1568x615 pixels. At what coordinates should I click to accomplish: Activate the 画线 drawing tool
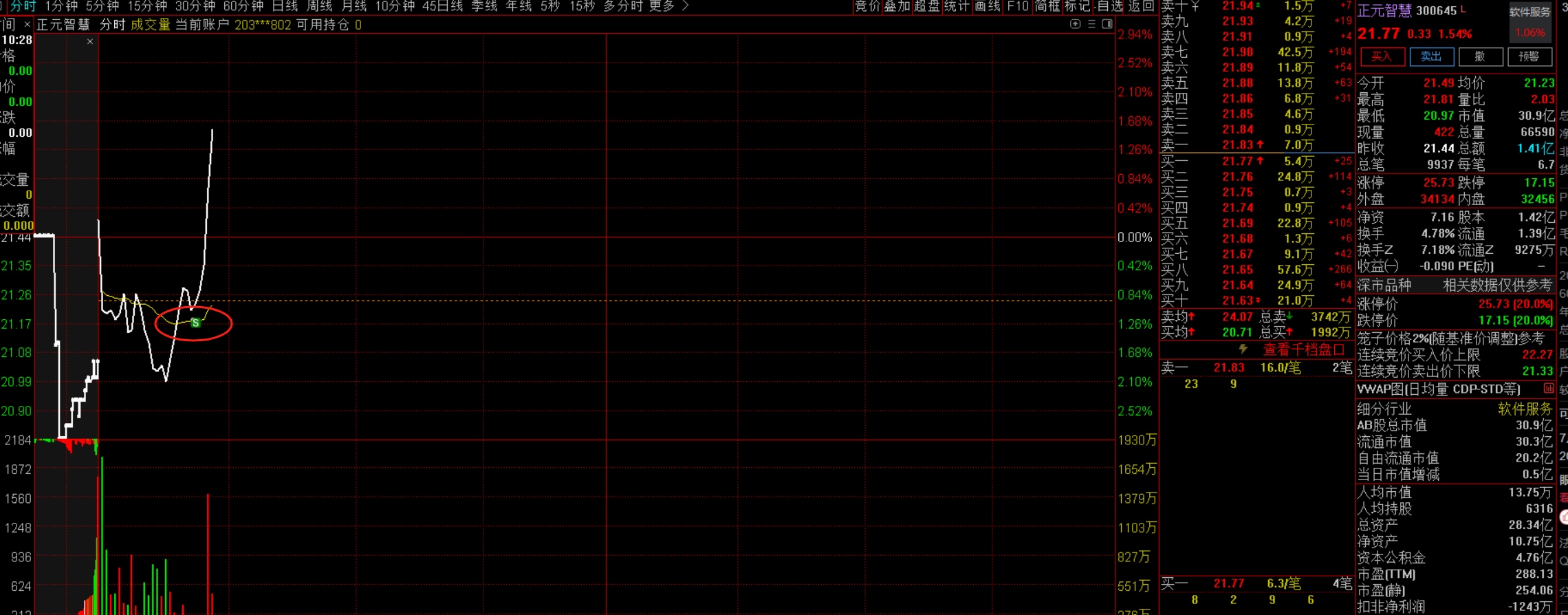(x=988, y=6)
